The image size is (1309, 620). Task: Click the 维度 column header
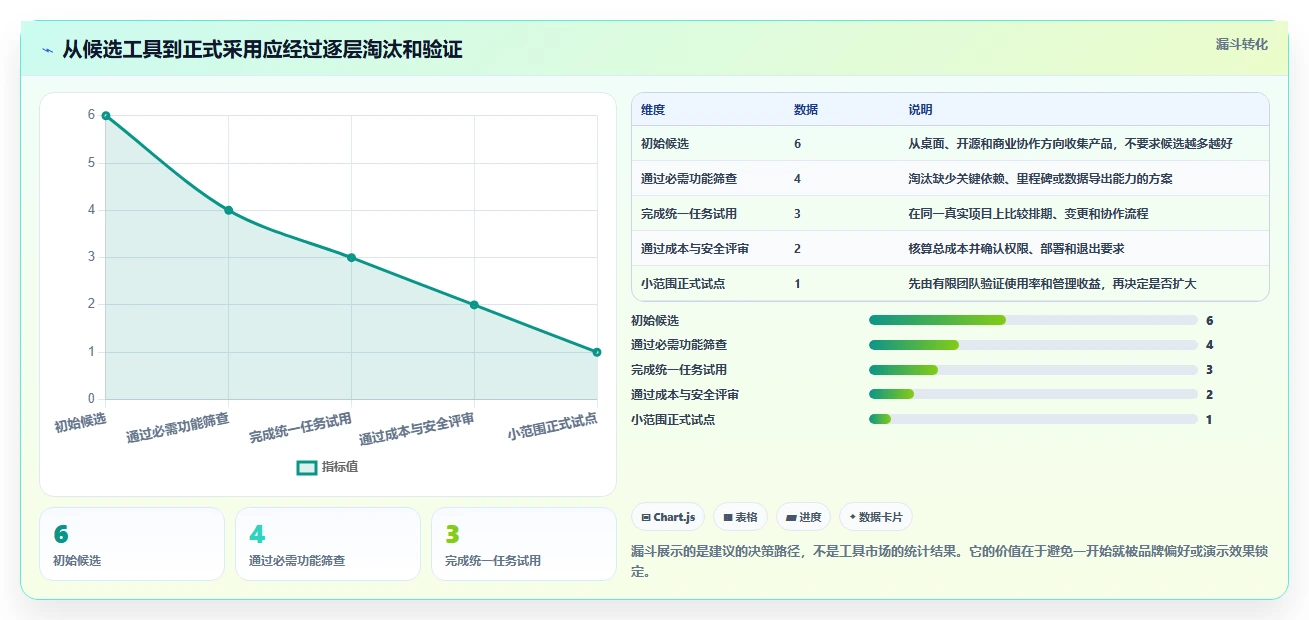click(x=653, y=110)
